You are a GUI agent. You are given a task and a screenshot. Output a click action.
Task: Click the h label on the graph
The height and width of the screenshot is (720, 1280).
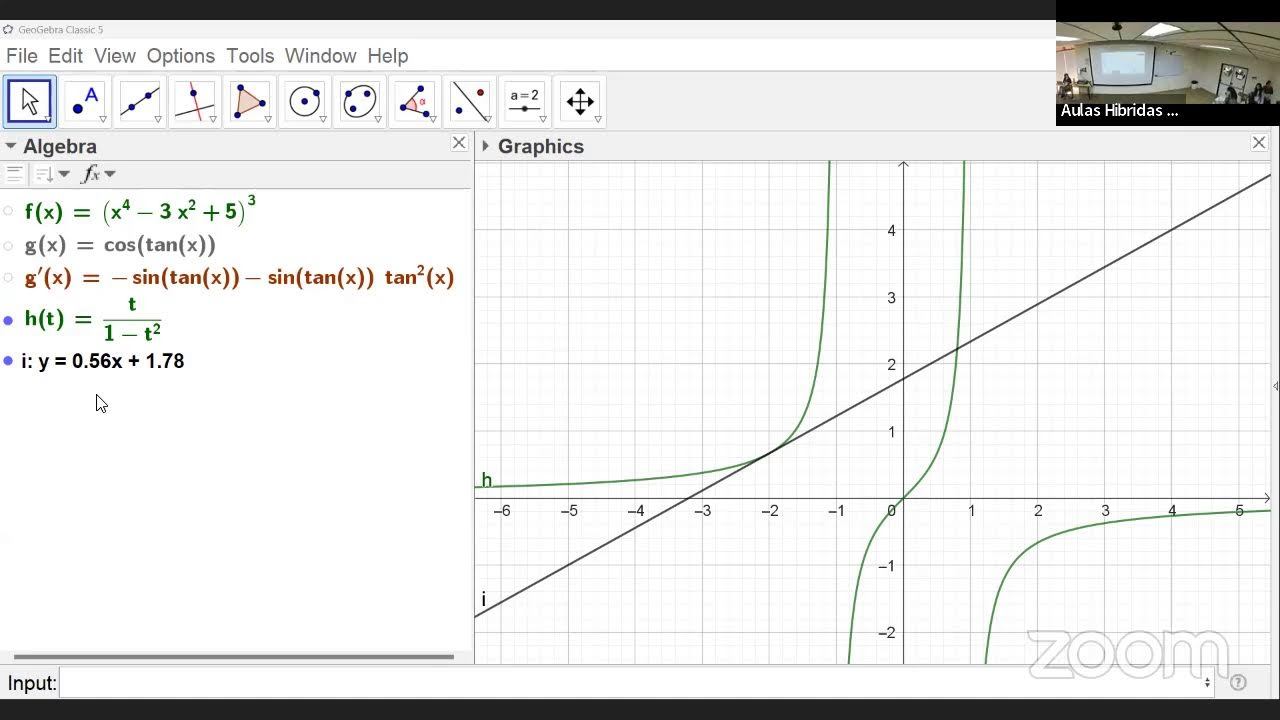tap(487, 480)
